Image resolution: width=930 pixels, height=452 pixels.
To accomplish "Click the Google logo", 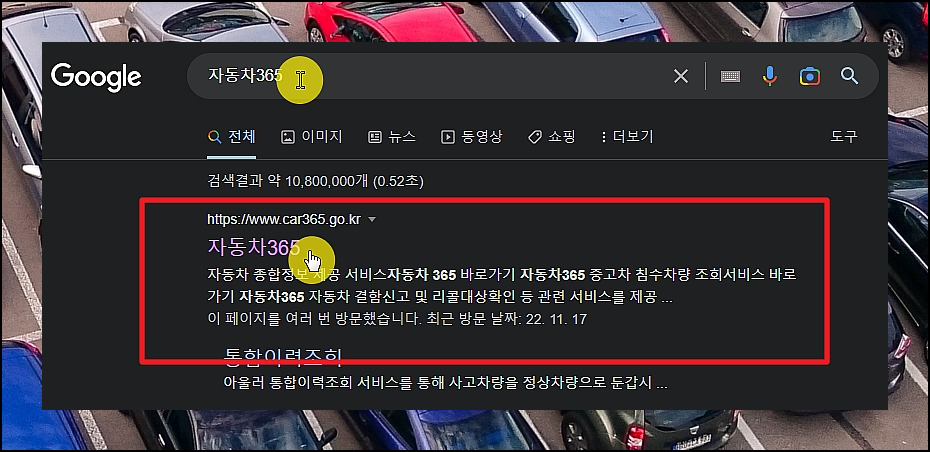I will (x=96, y=77).
